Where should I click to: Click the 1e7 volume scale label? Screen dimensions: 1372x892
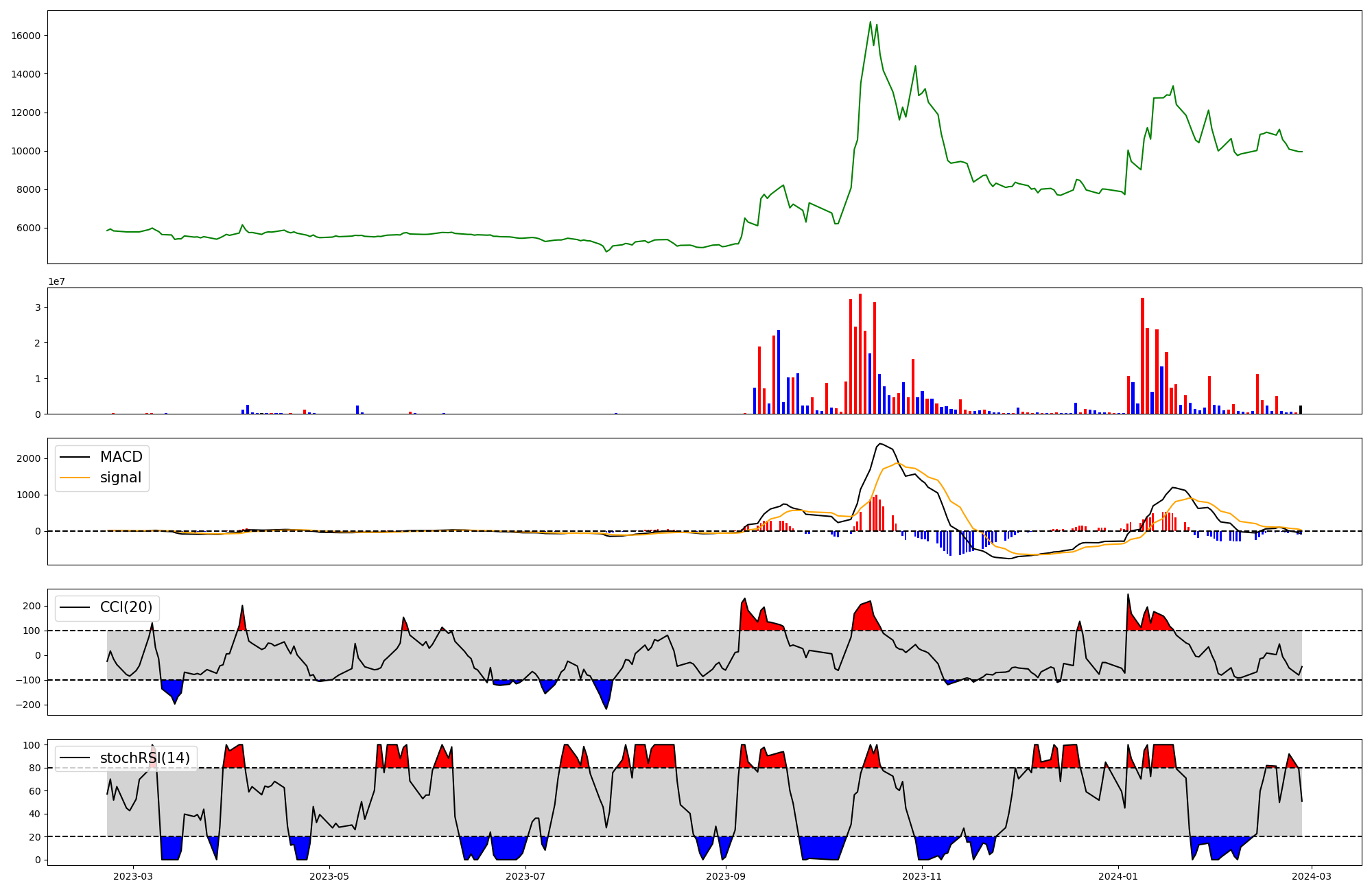56,281
